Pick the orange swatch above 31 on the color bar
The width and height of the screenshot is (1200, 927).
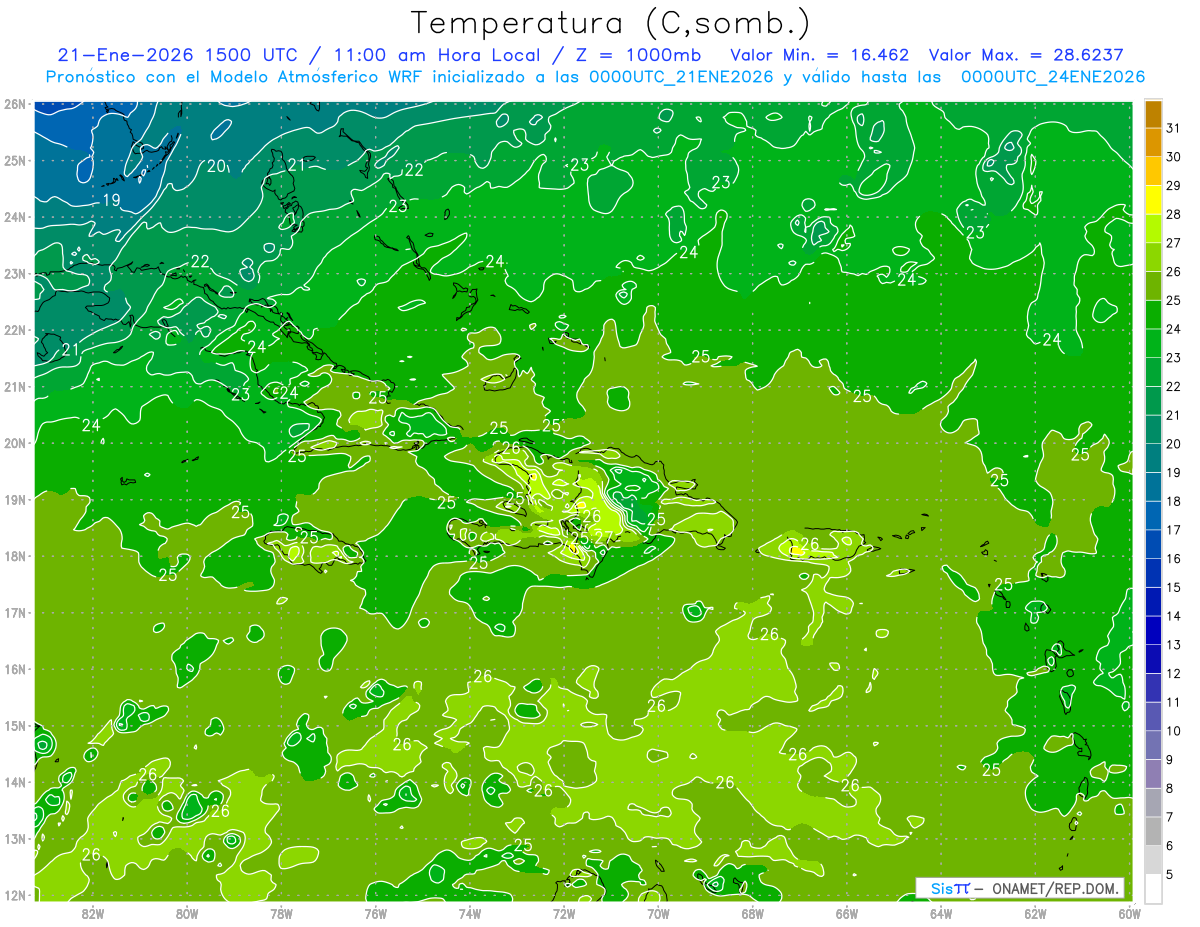pos(1153,114)
